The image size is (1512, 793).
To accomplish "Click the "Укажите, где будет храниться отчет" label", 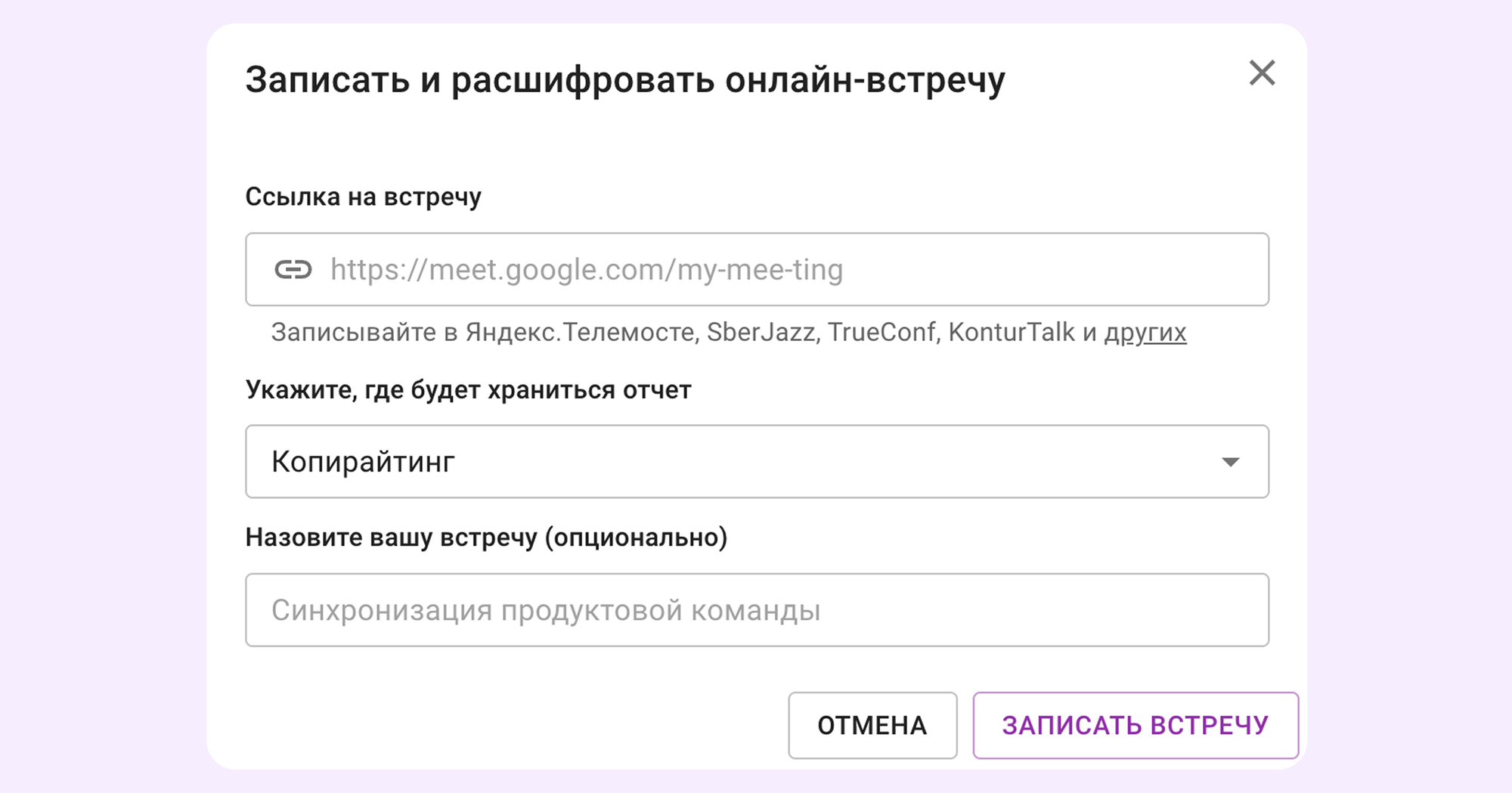I will pos(468,390).
